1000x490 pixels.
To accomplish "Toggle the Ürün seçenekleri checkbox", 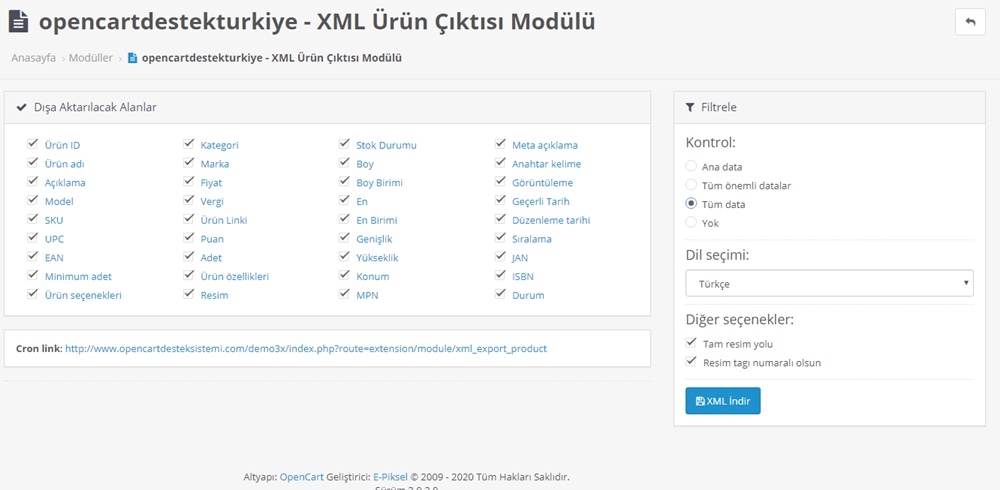I will [32, 294].
